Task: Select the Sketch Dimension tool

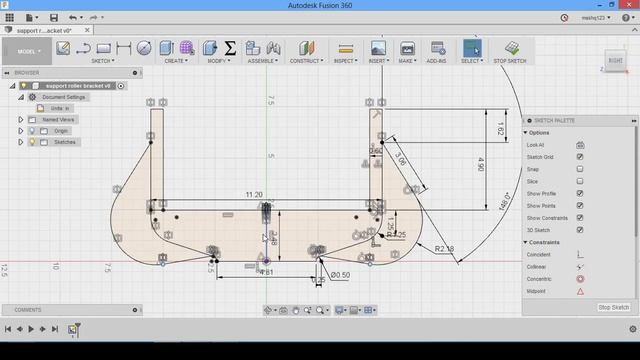Action: point(123,48)
